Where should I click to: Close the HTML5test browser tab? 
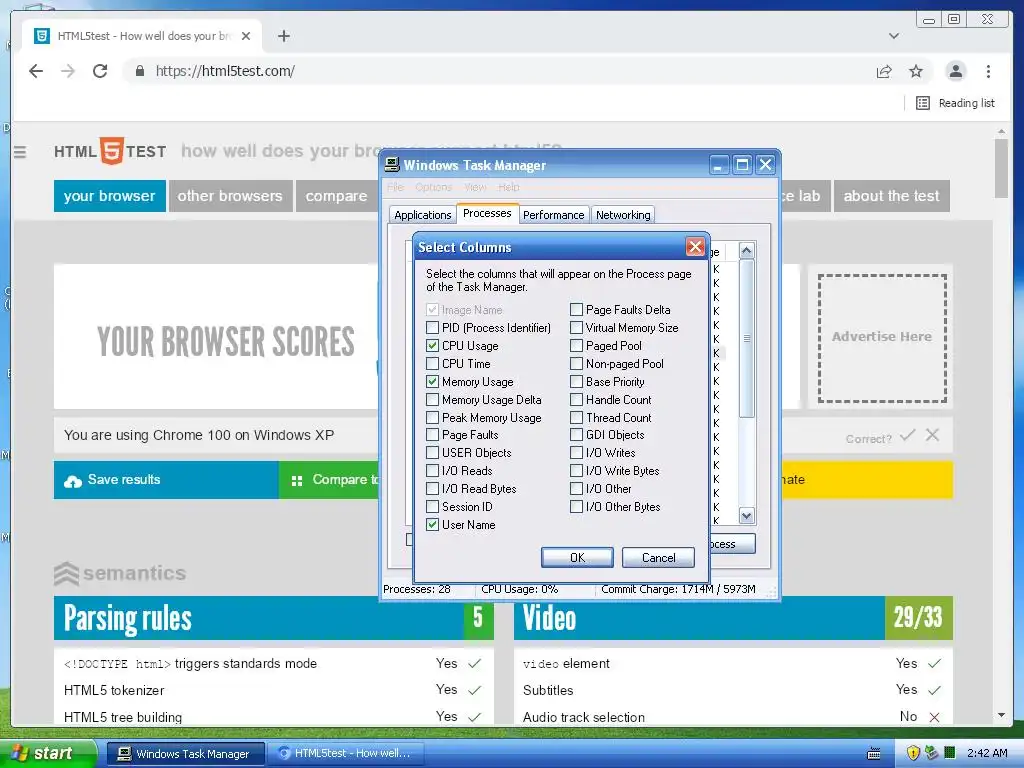pyautogui.click(x=246, y=36)
